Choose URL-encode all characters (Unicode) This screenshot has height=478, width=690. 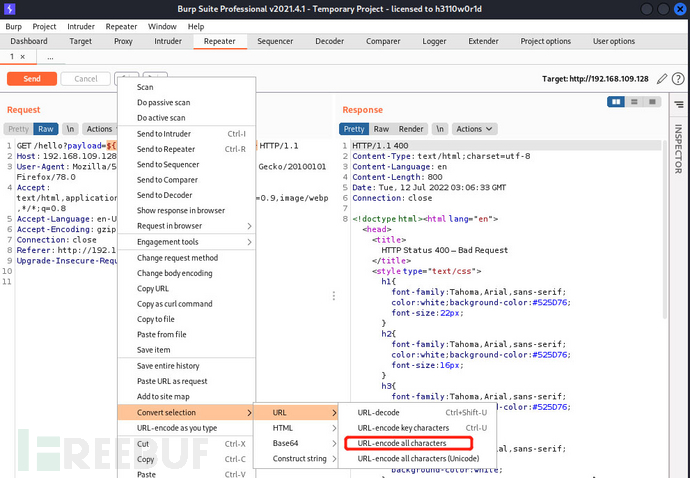pyautogui.click(x=418, y=459)
